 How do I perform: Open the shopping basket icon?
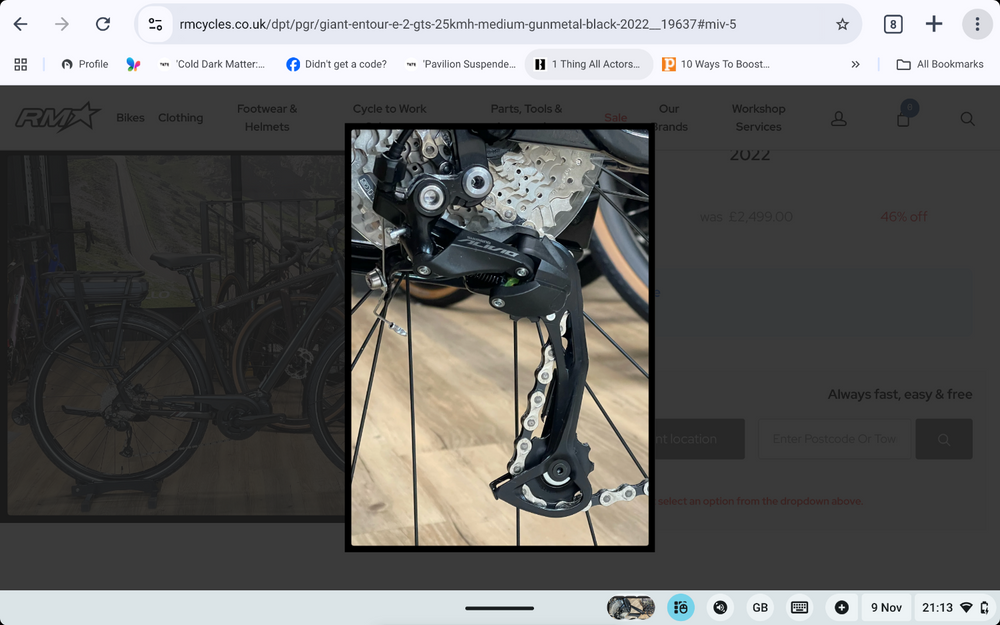904,118
